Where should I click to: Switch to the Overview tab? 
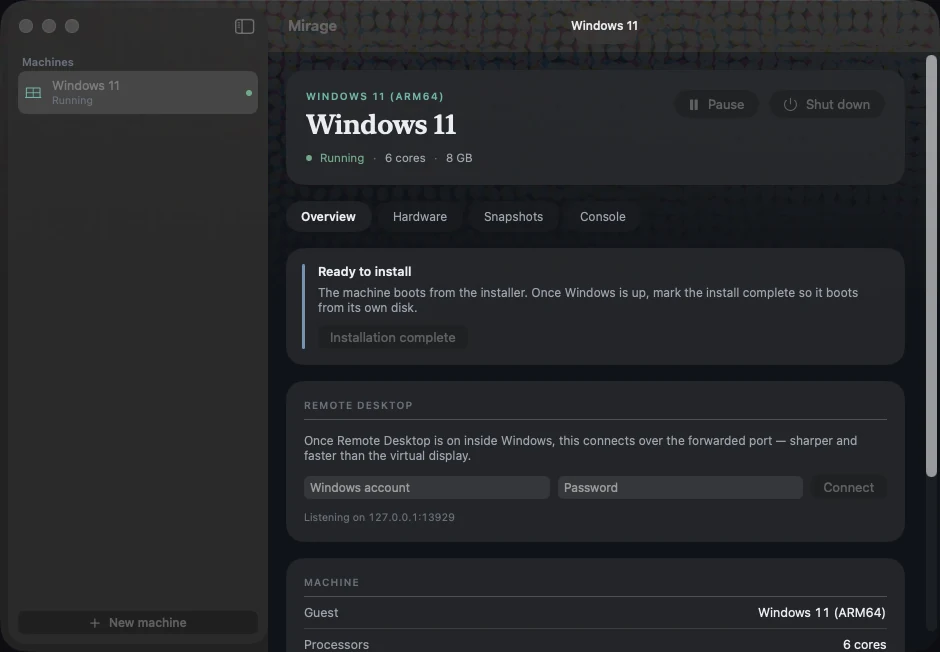tap(328, 217)
